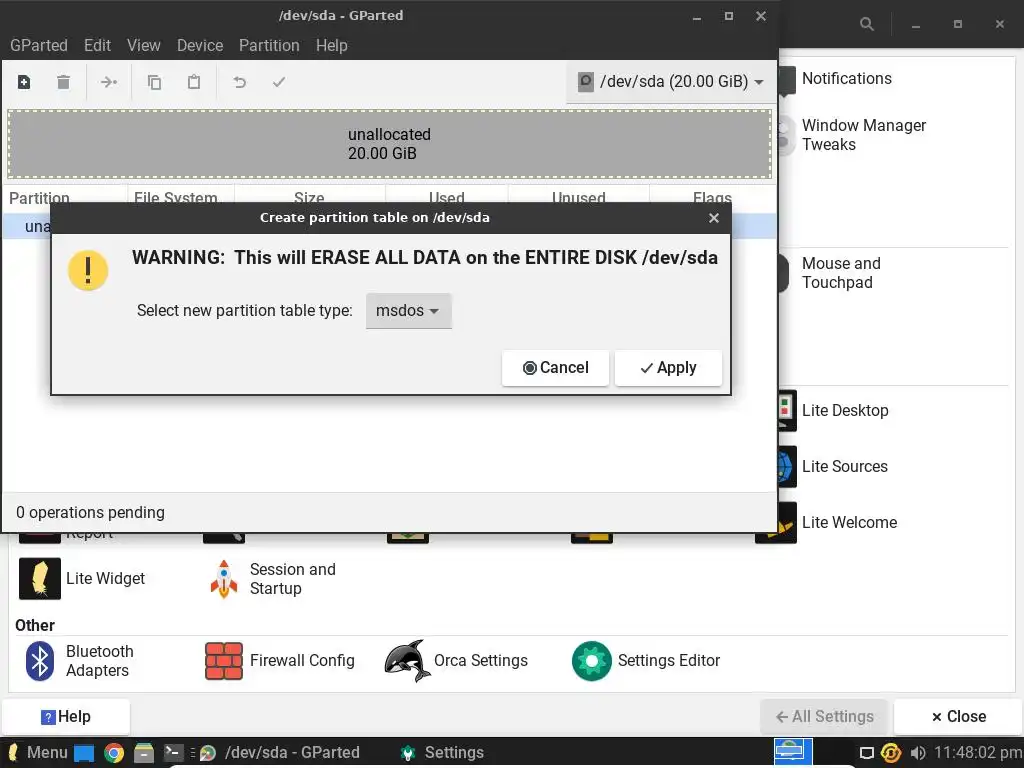Image resolution: width=1024 pixels, height=768 pixels.
Task: Click the Close button in Settings window
Action: (958, 716)
